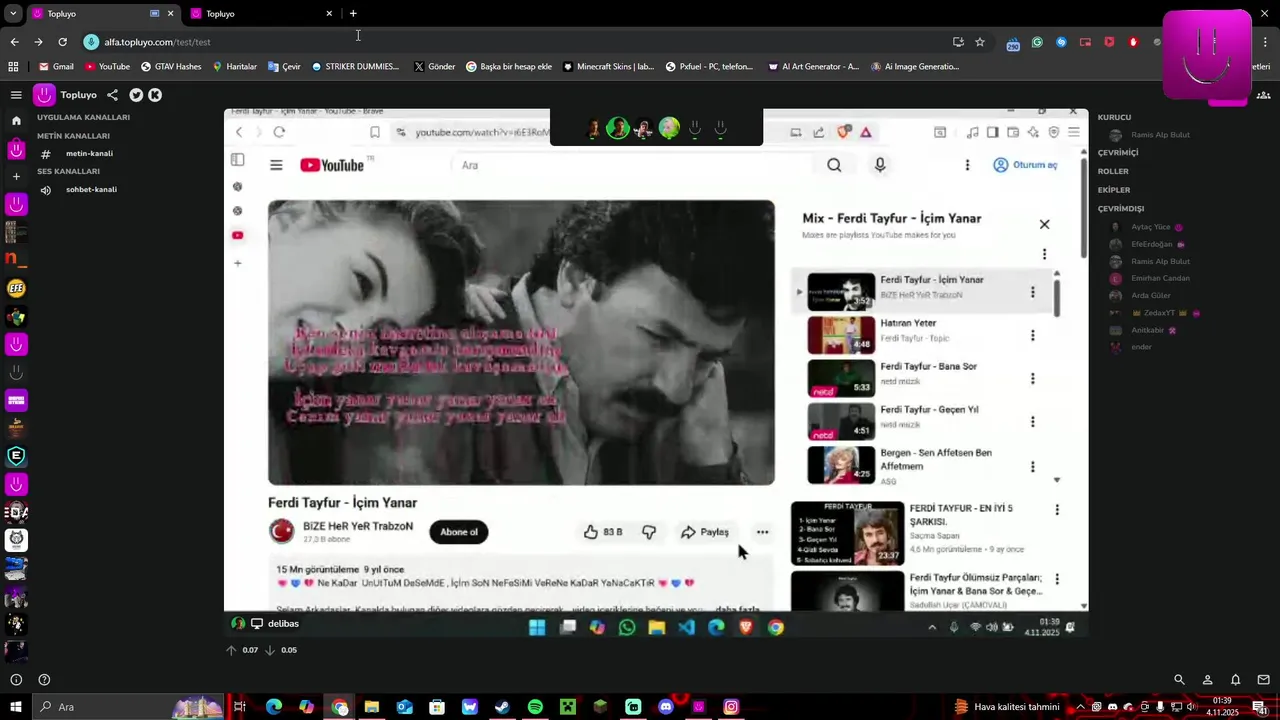Click the Abone ol subscribe button
1280x720 pixels.
pyautogui.click(x=459, y=532)
